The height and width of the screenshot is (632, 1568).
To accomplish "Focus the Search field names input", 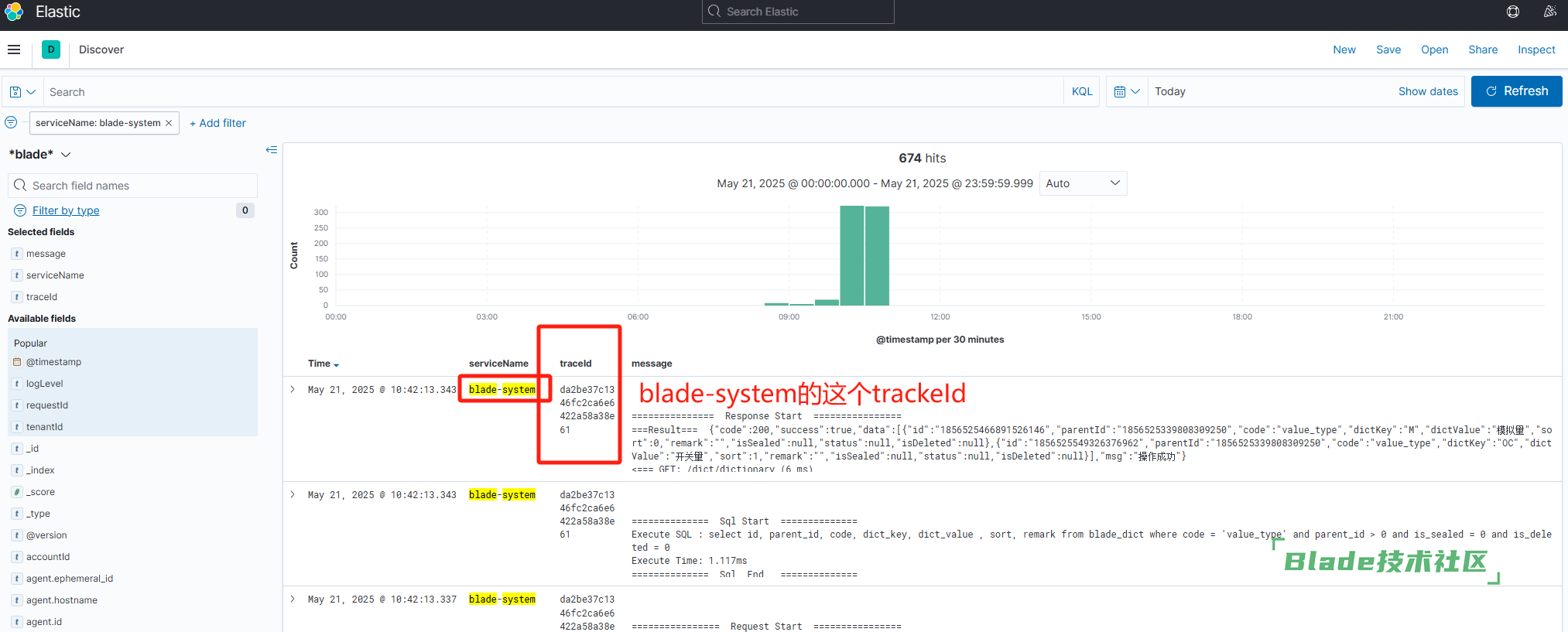I will click(132, 186).
